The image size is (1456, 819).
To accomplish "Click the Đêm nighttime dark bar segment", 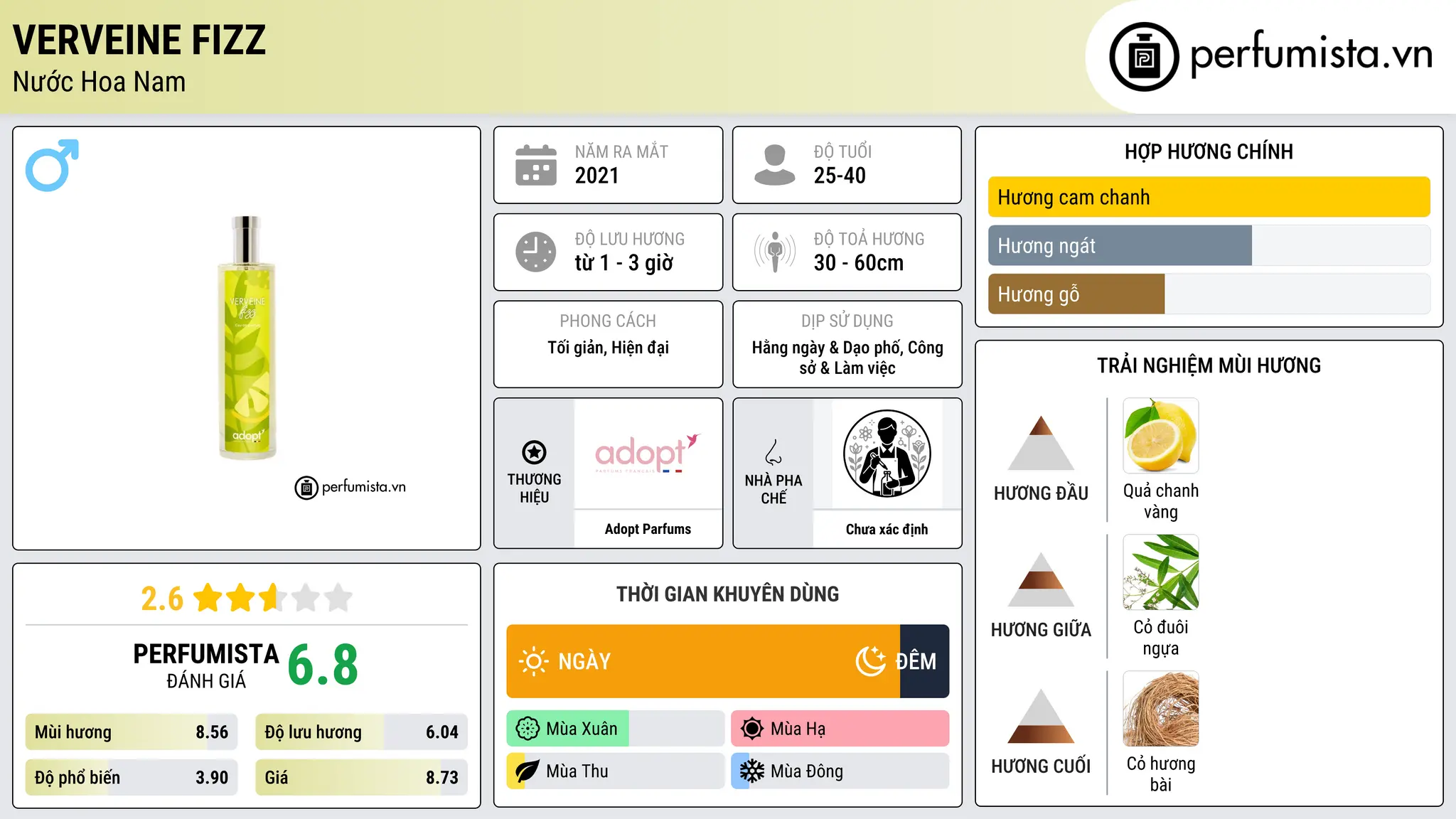I will click(924, 661).
